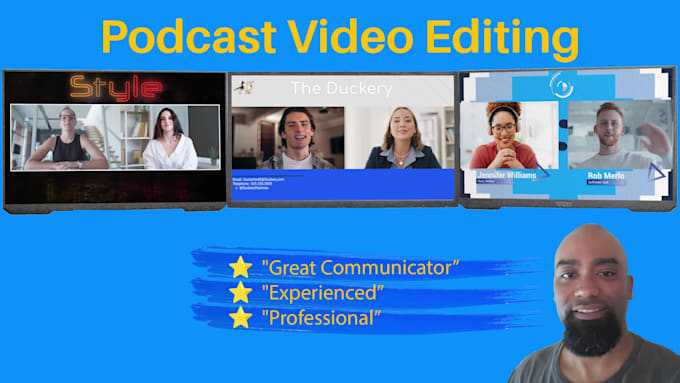Select the video of woman with glasses
Viewport: 680px width, 383px height.
pyautogui.click(x=509, y=135)
